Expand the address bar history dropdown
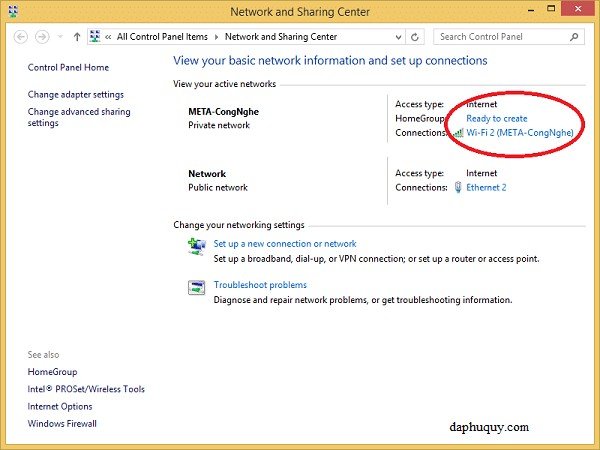Viewport: 600px width, 450px height. (x=398, y=37)
